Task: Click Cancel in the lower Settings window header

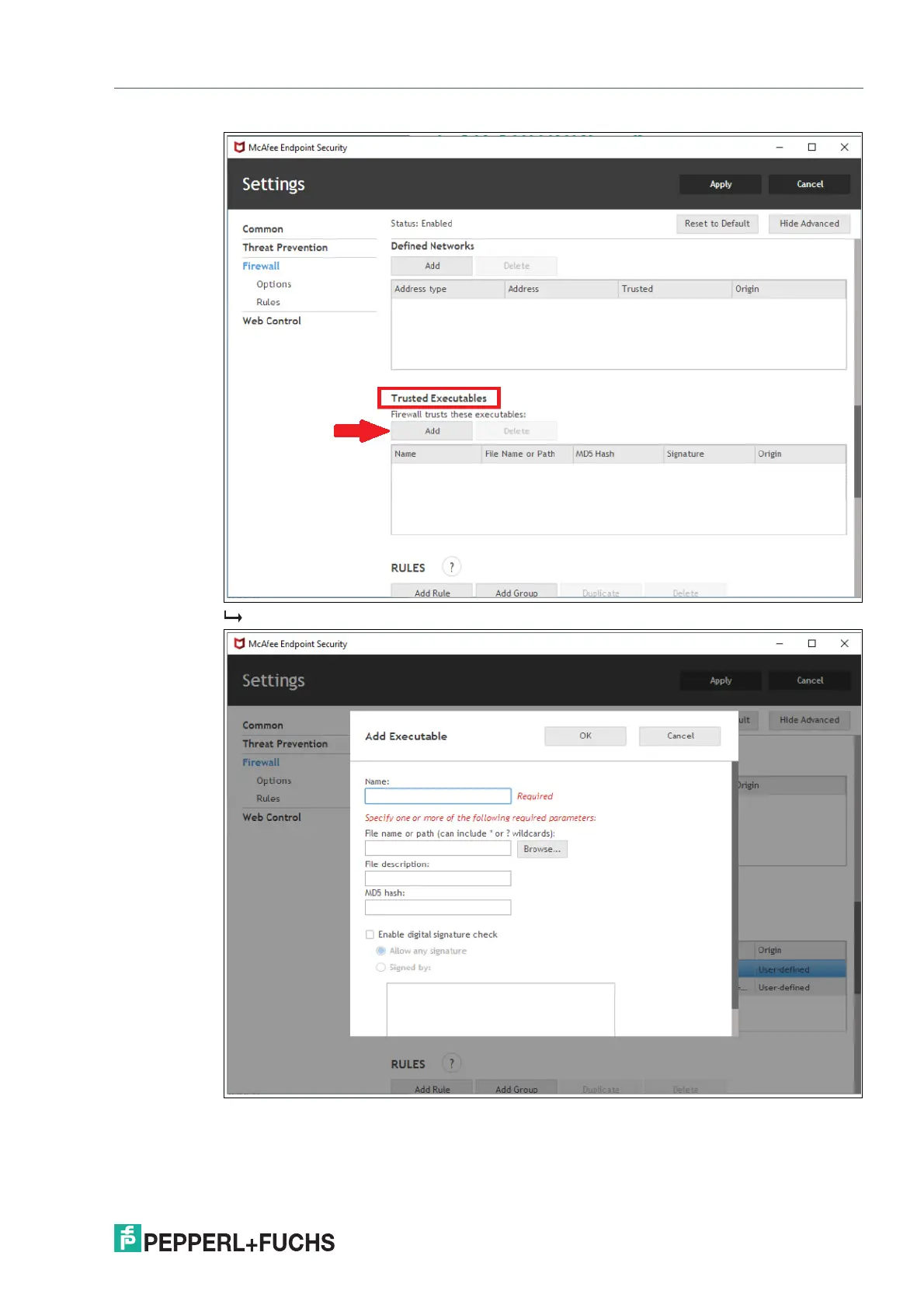Action: (x=809, y=680)
